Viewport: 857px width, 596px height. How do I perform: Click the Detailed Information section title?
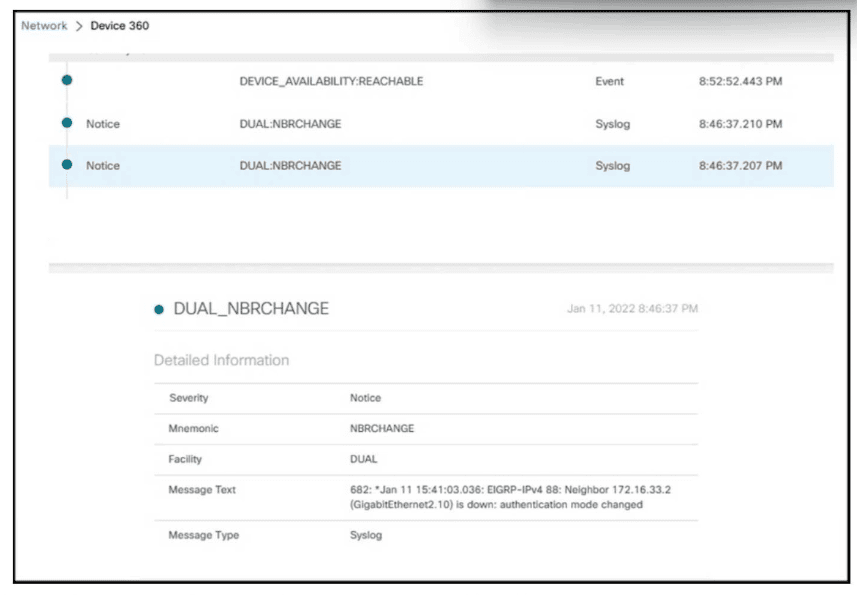[x=221, y=360]
